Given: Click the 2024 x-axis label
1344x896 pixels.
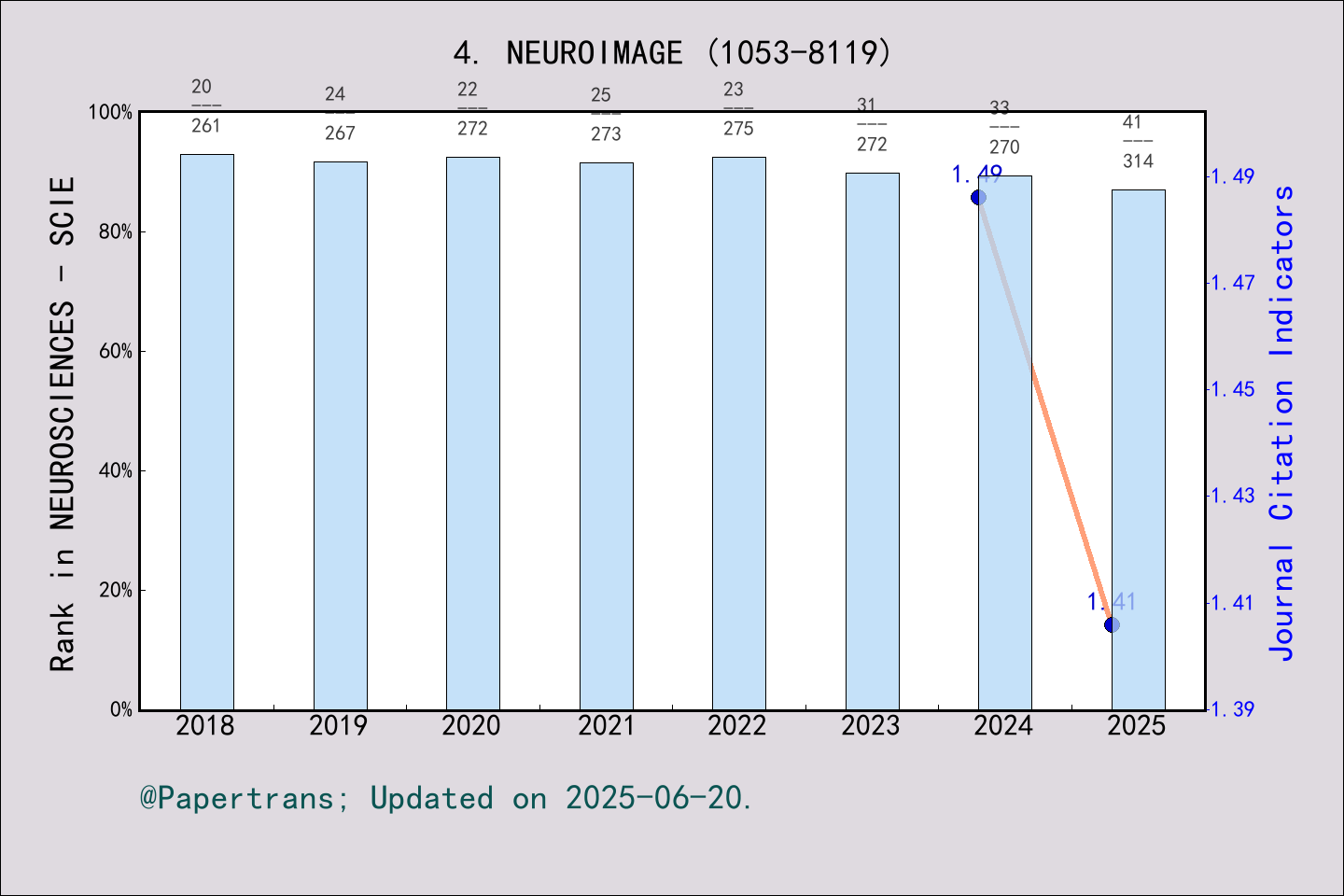Looking at the screenshot, I should (x=1003, y=725).
